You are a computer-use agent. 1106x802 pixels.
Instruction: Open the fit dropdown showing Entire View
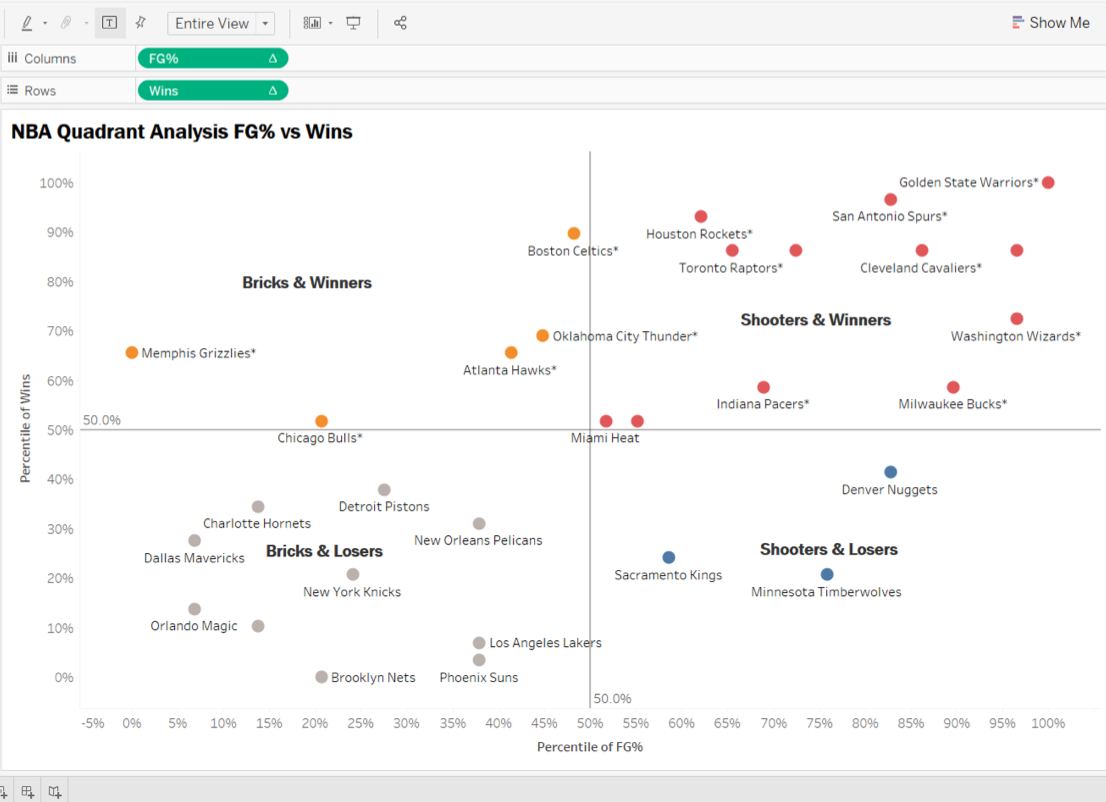click(265, 22)
